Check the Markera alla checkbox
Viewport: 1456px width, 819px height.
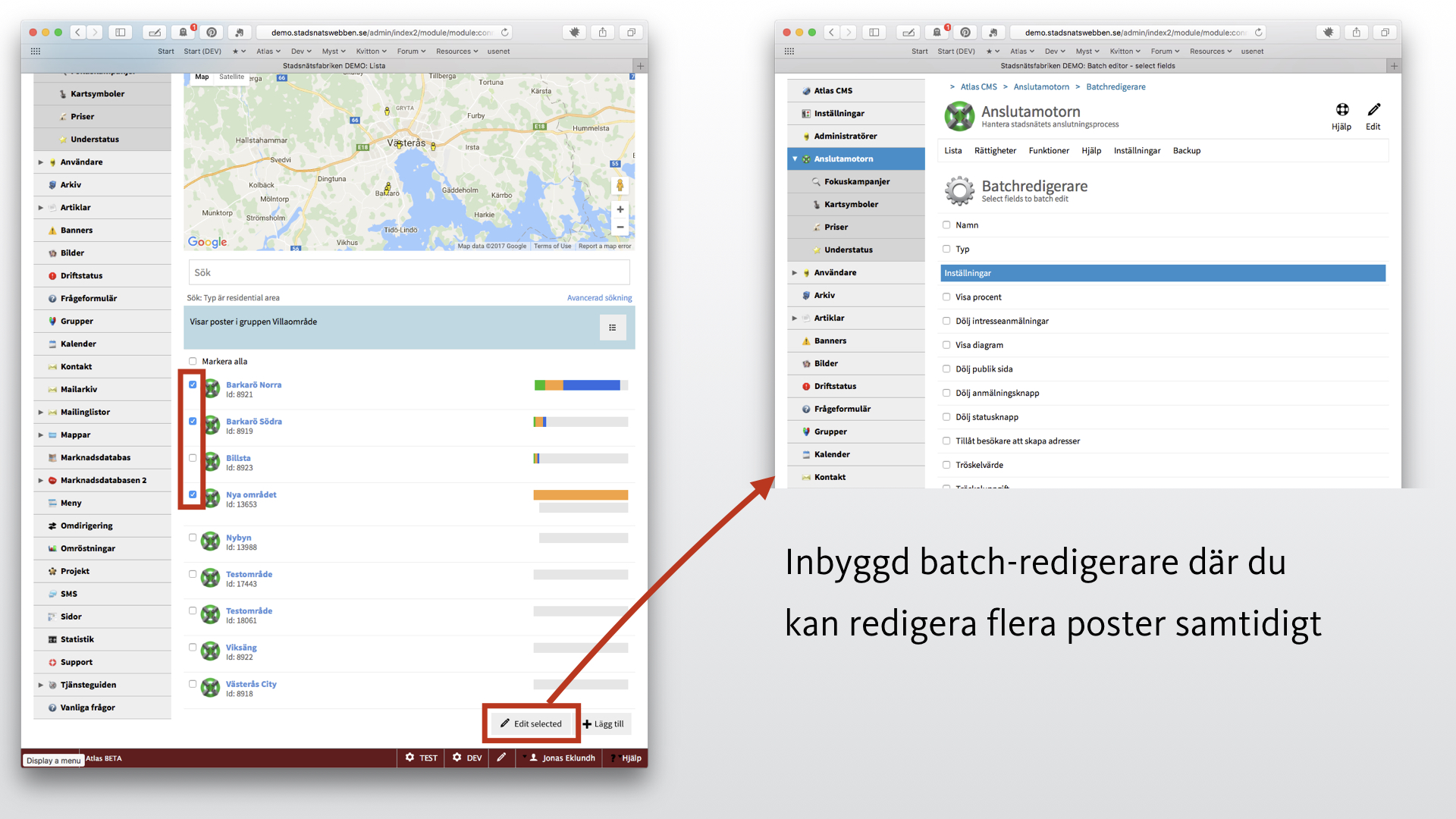193,362
